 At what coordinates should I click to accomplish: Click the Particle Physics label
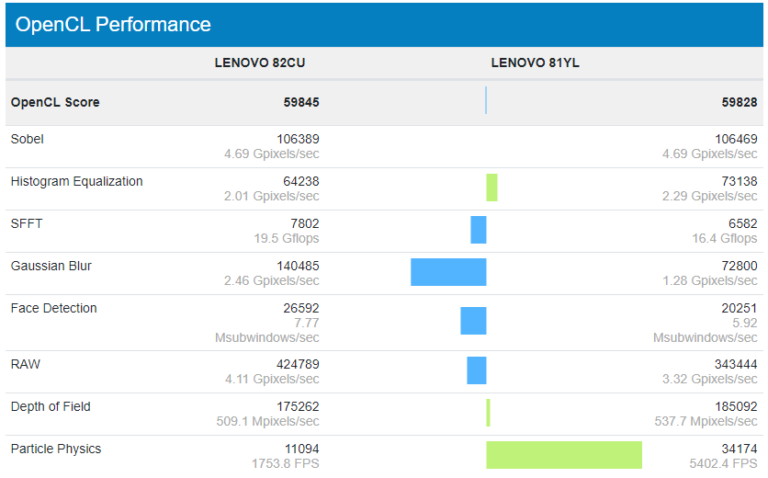[56, 449]
